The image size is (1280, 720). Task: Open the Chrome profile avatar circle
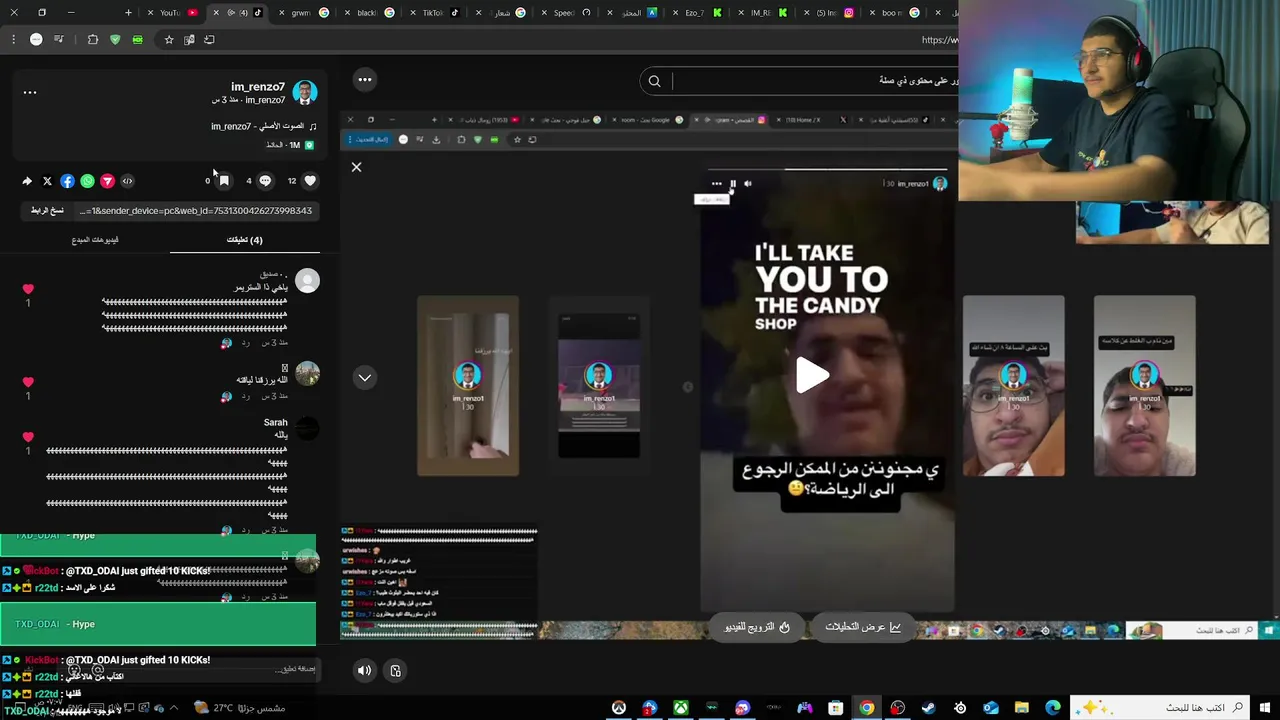(x=36, y=40)
